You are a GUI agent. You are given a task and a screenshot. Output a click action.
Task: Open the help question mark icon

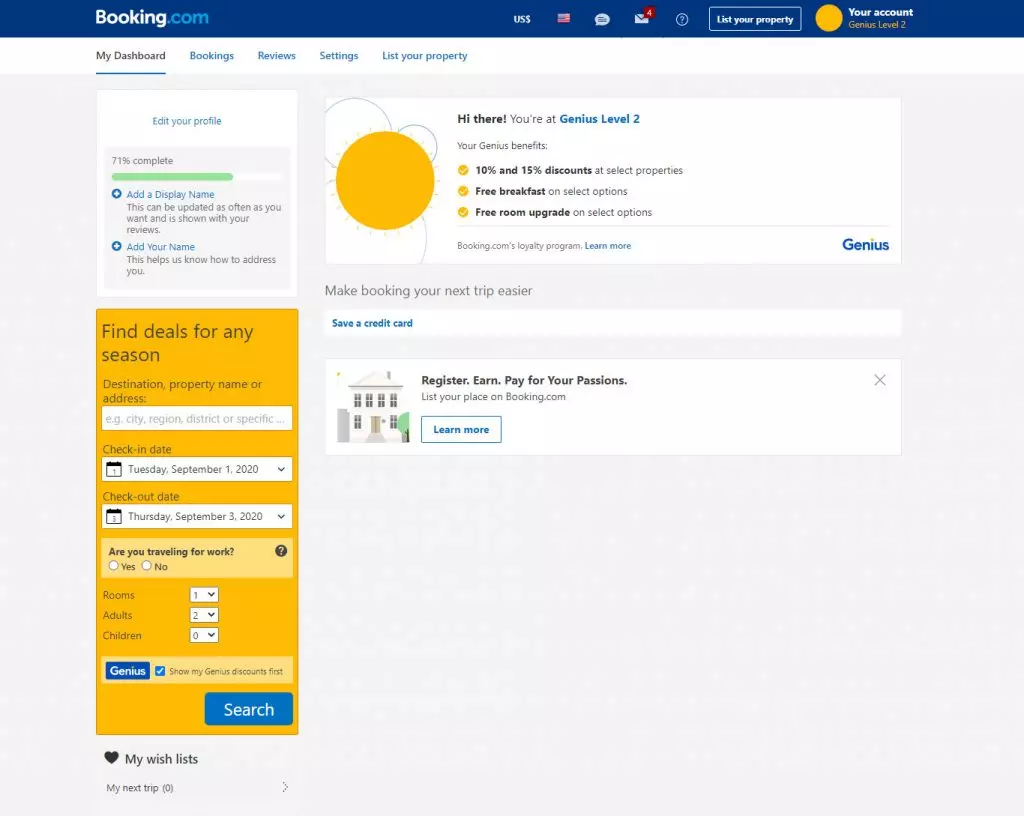(682, 20)
